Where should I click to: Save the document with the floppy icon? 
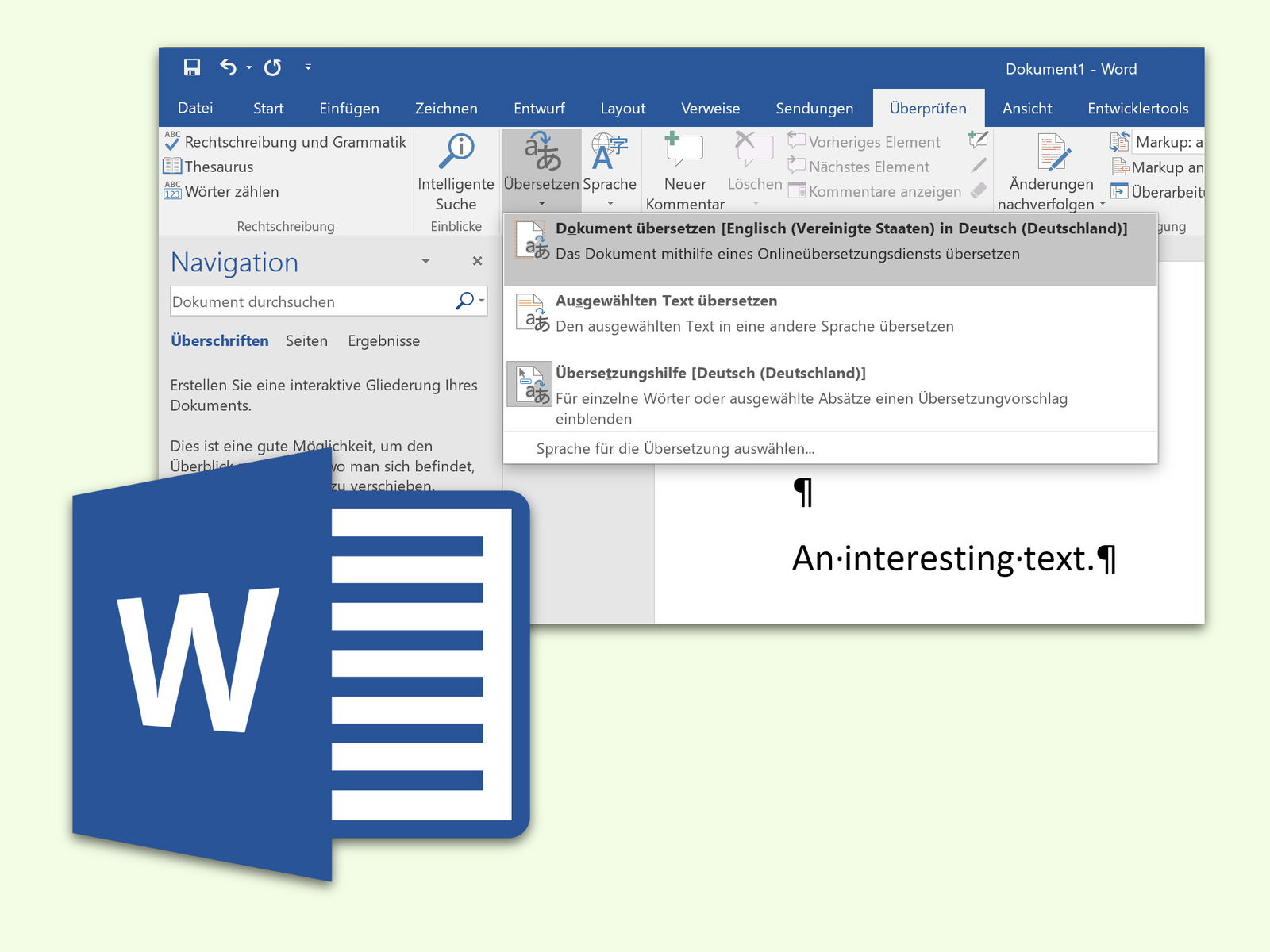point(192,68)
